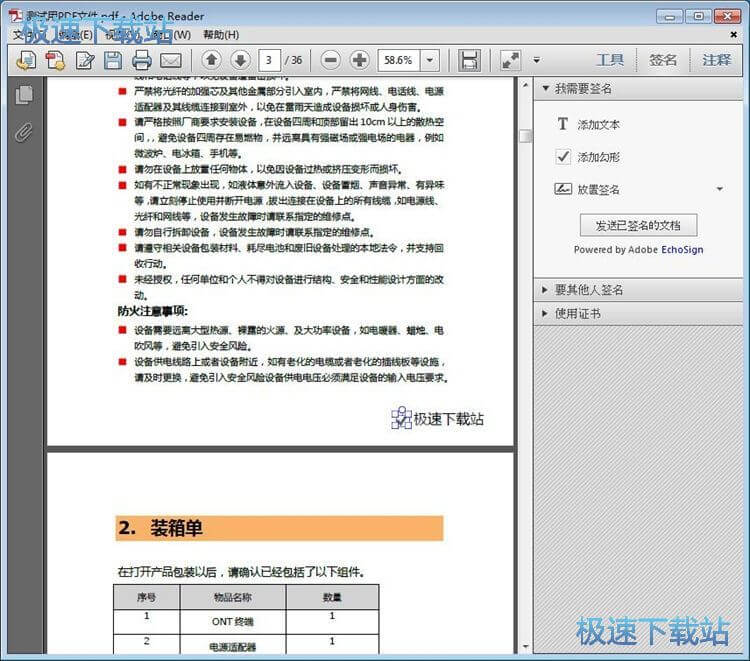
Task: Click the Create PDF online icon
Action: point(55,60)
